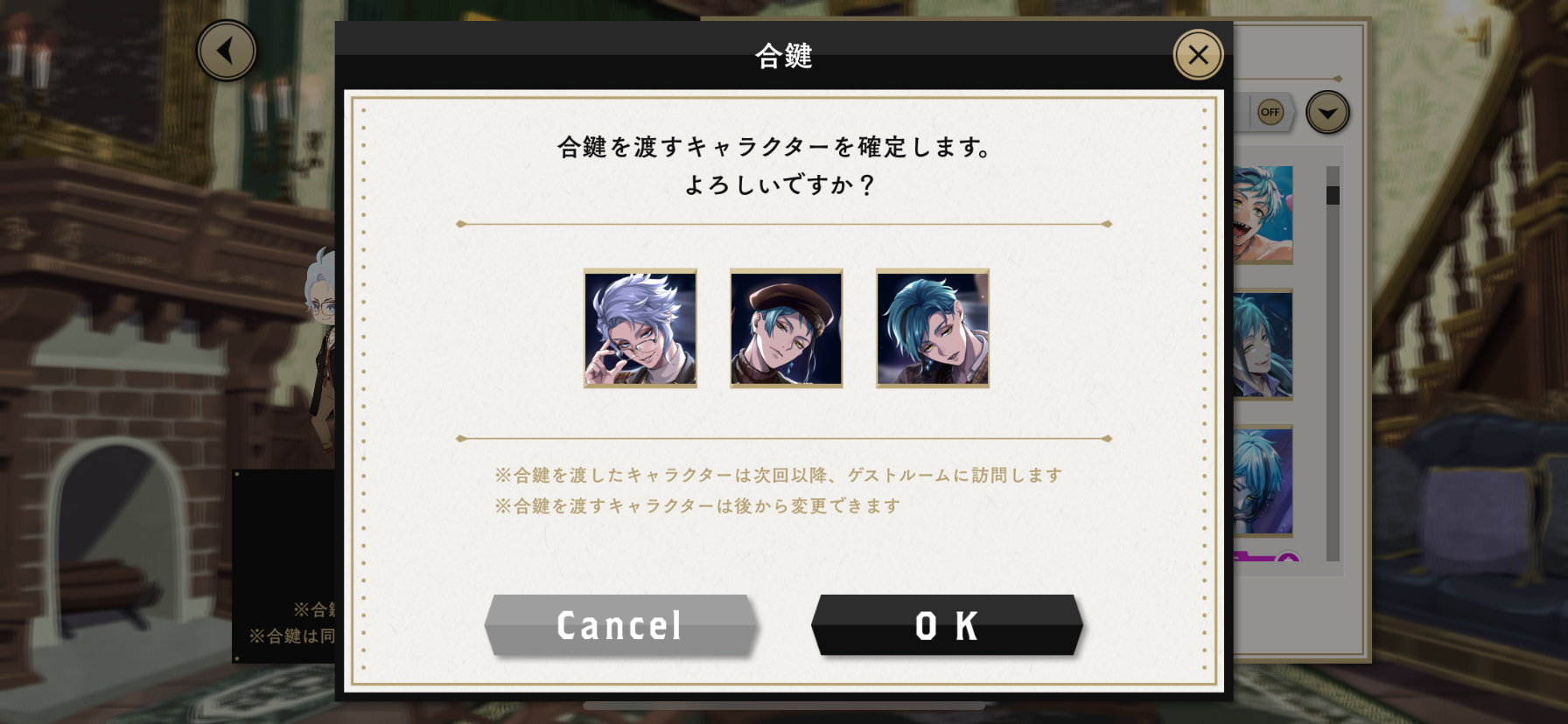The image size is (1568, 724).
Task: Click the confirmation message よろしいですか？
Action: [779, 185]
